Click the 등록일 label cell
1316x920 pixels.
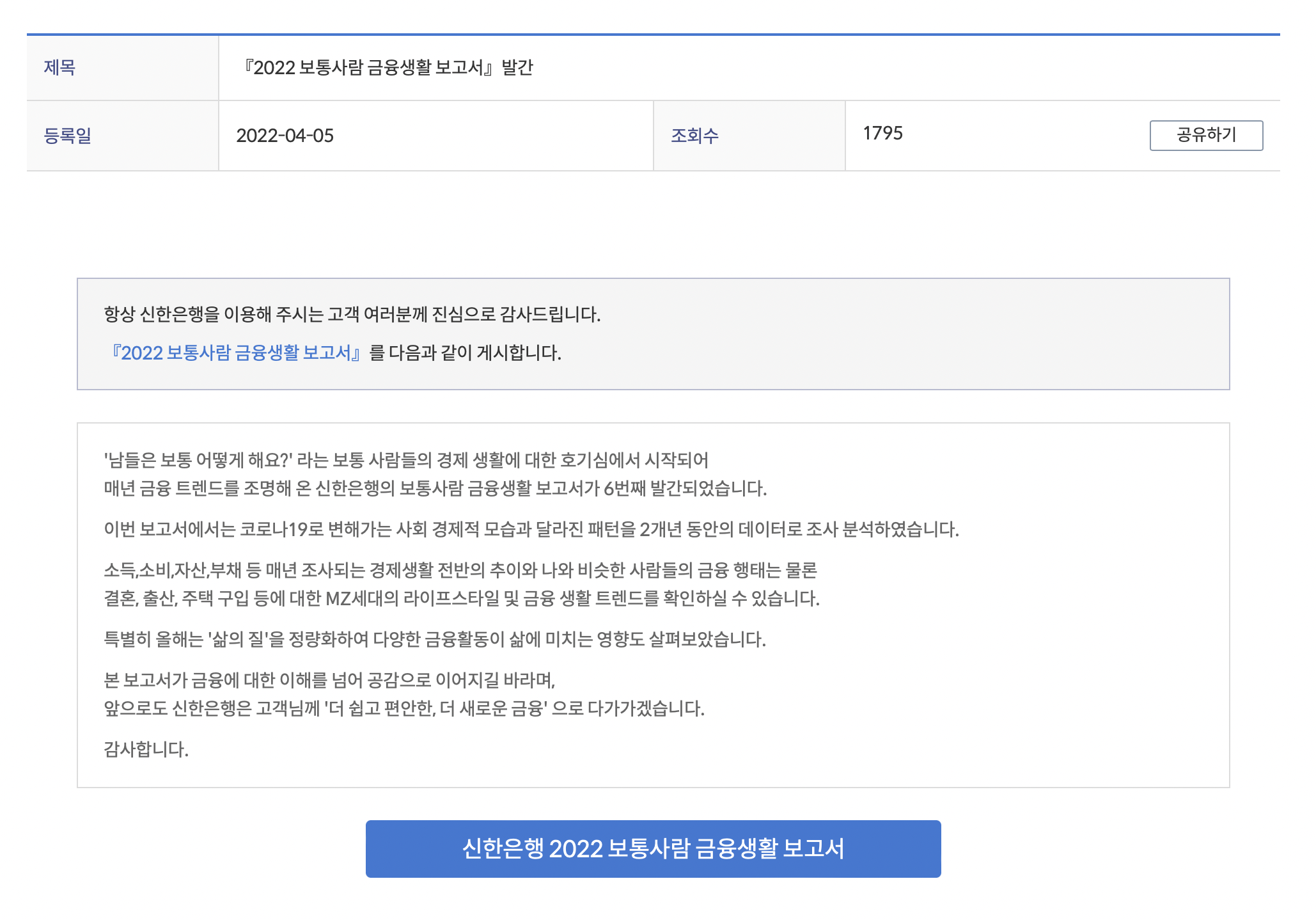point(58,135)
